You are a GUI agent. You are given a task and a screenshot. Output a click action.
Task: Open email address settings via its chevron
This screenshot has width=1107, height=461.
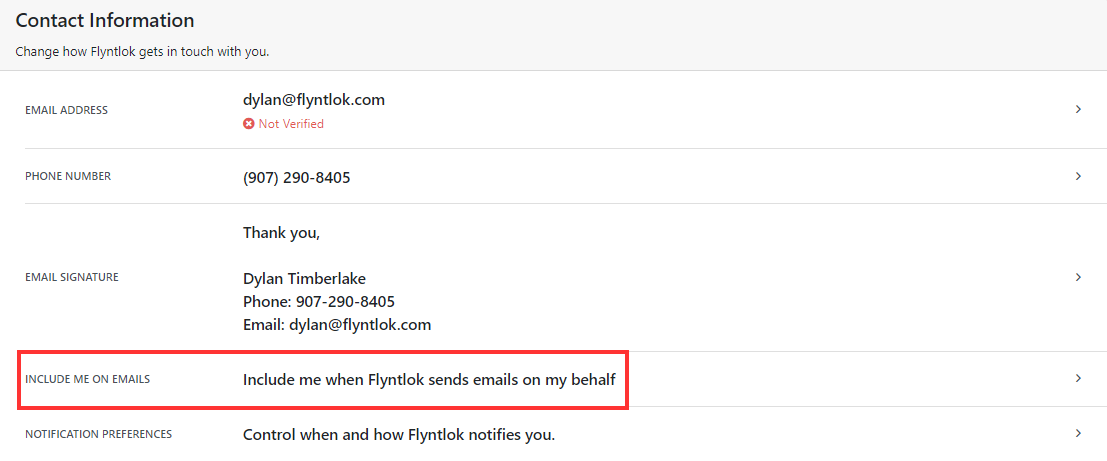1078,109
